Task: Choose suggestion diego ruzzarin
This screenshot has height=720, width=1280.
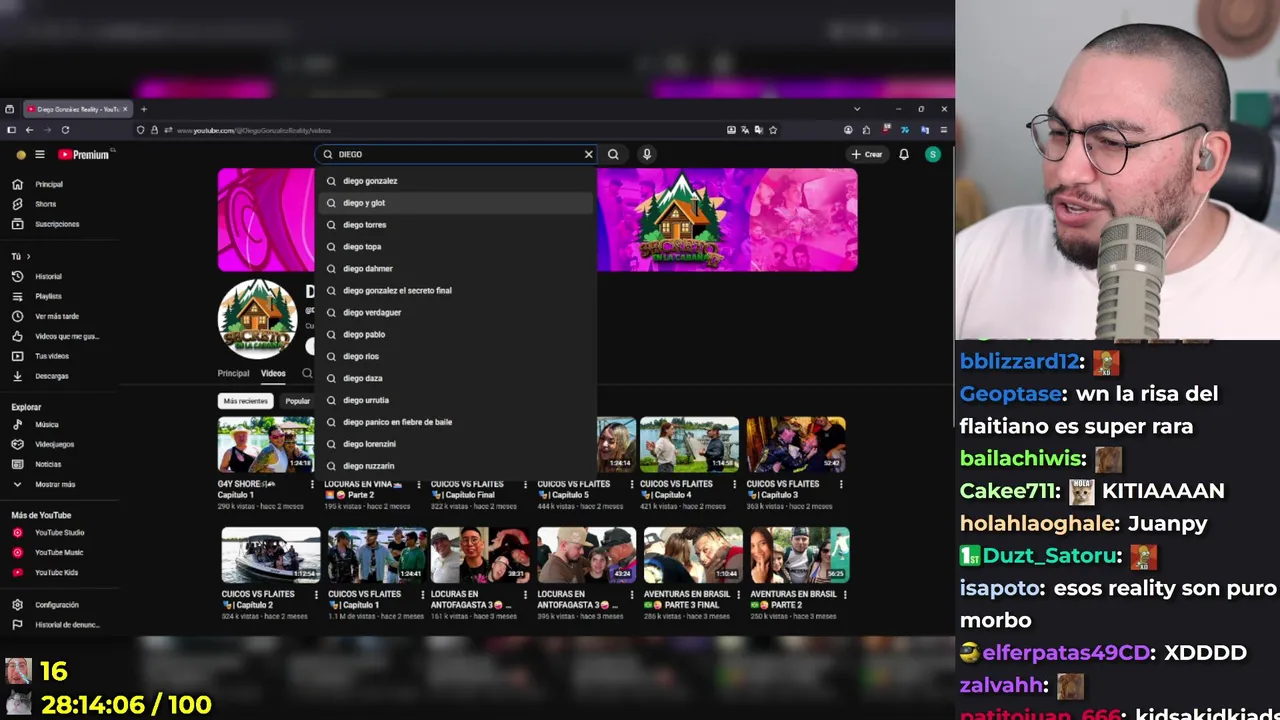Action: (455, 466)
